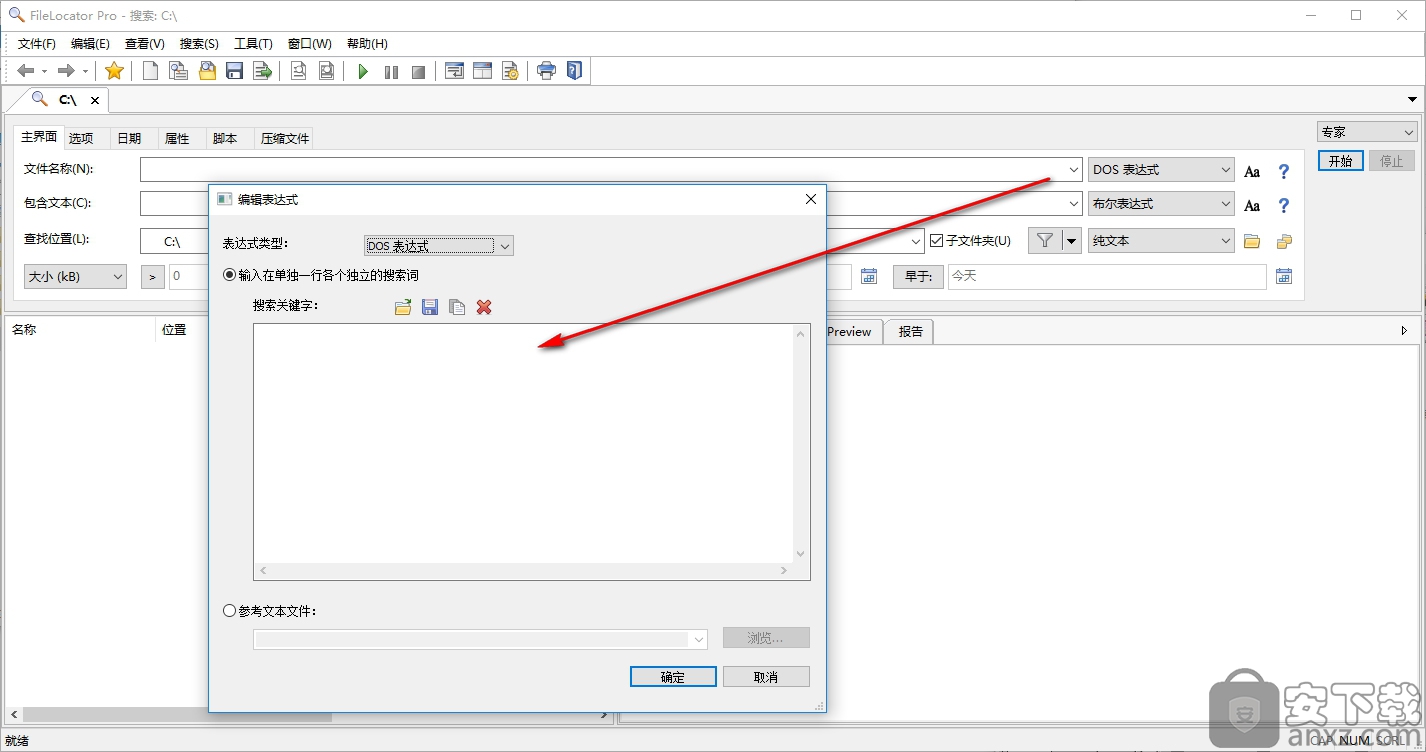Open favorites via the star toolbar icon
This screenshot has width=1426, height=752.
click(x=114, y=71)
